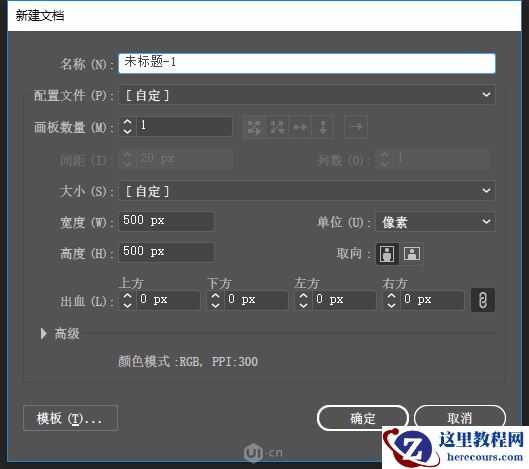Viewport: 529px width, 469px height.
Task: Click the 右方 right bleed stepper
Action: click(391, 300)
